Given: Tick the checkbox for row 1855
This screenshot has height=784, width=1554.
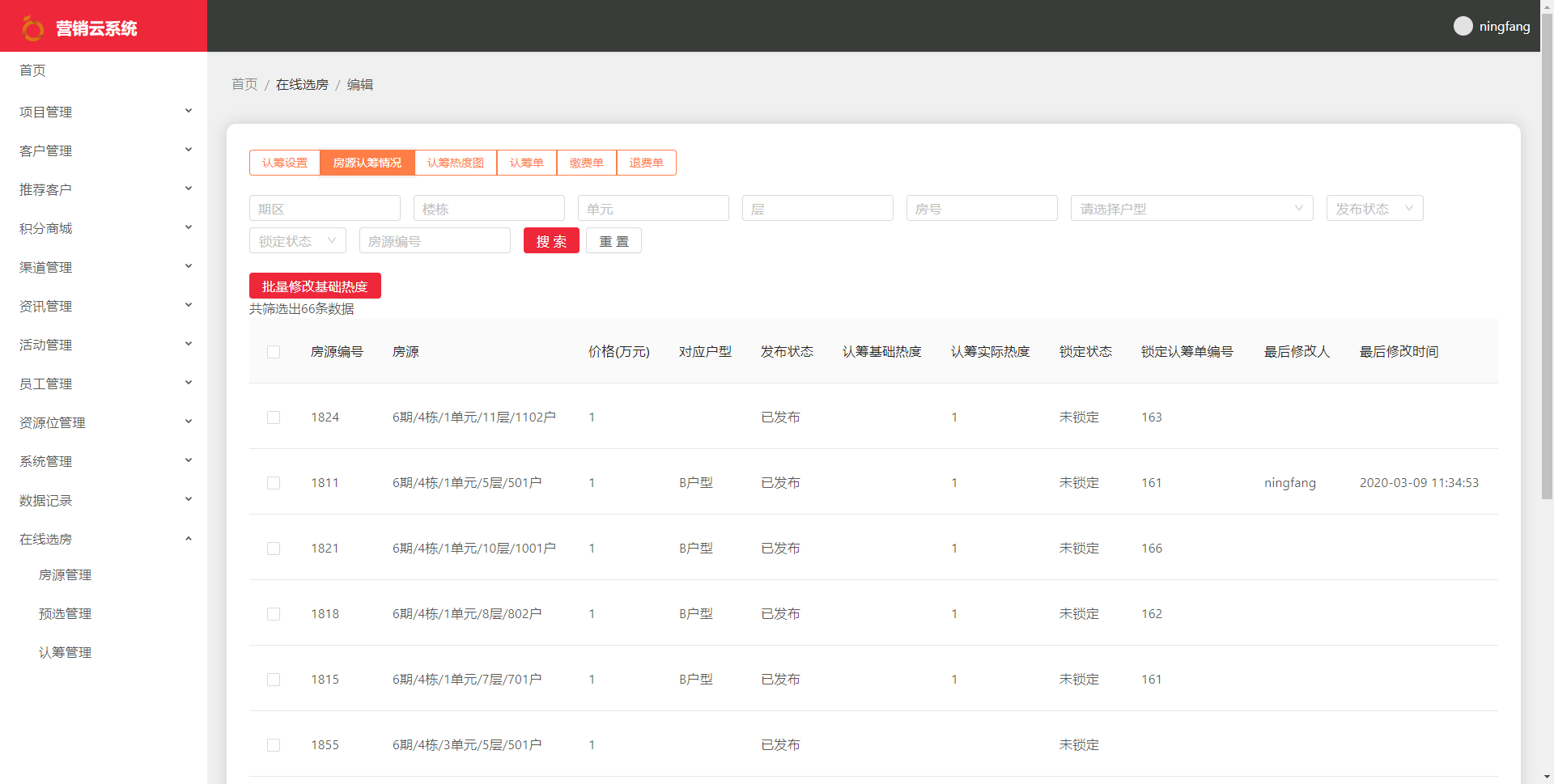Looking at the screenshot, I should 274,745.
